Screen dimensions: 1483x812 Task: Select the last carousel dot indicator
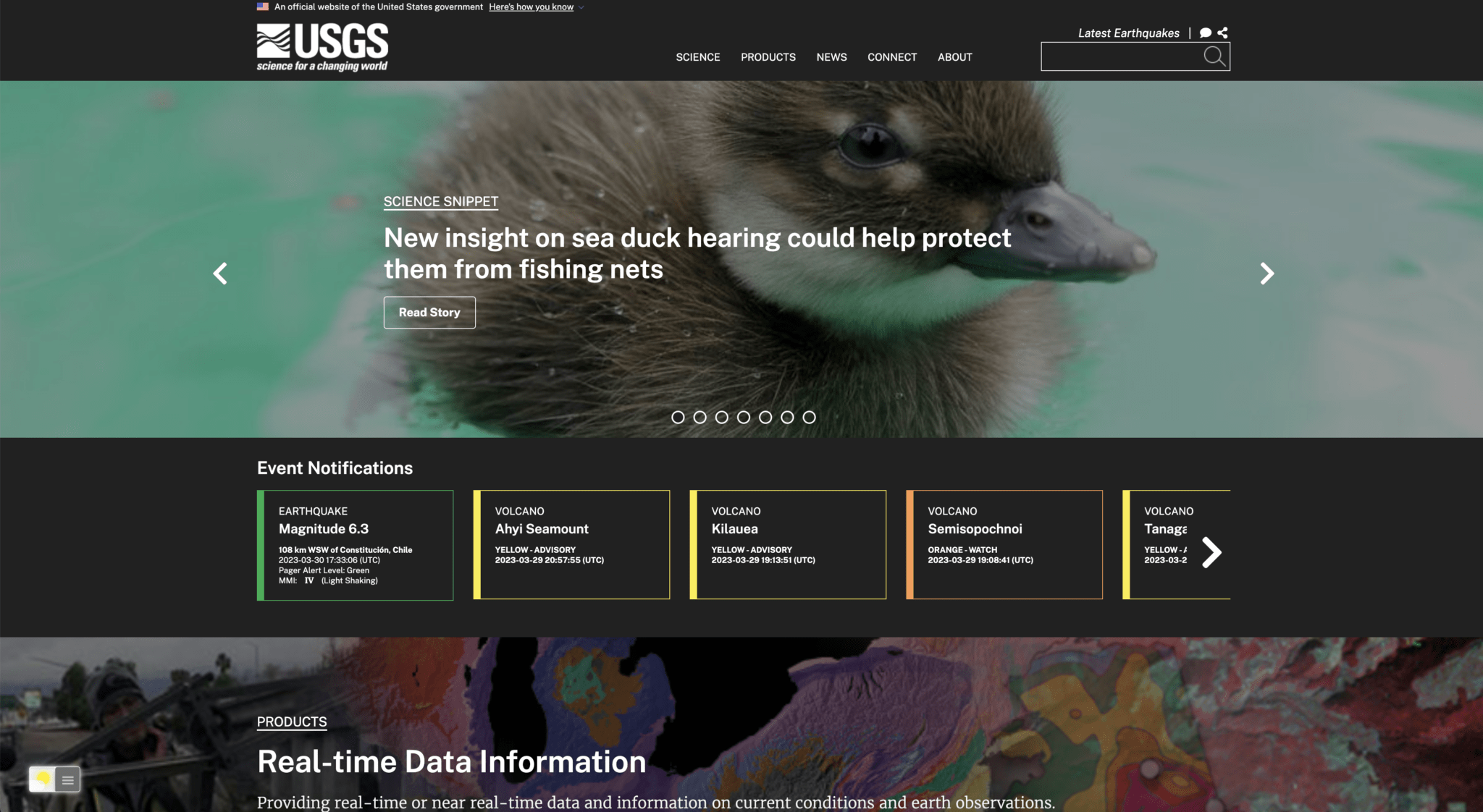click(x=809, y=417)
